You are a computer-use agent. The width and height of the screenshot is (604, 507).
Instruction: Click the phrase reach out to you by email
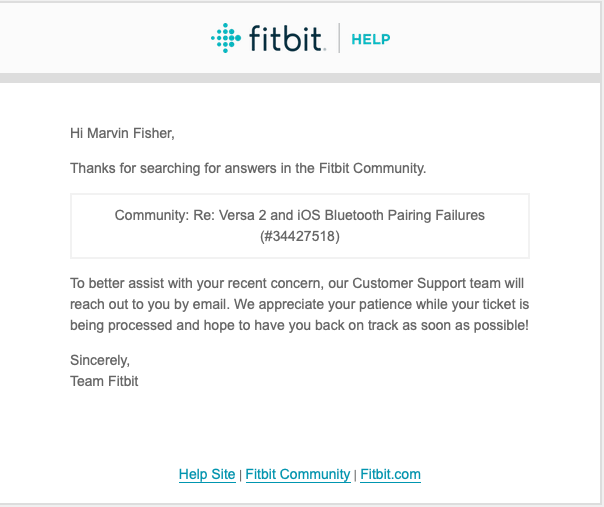(x=150, y=304)
